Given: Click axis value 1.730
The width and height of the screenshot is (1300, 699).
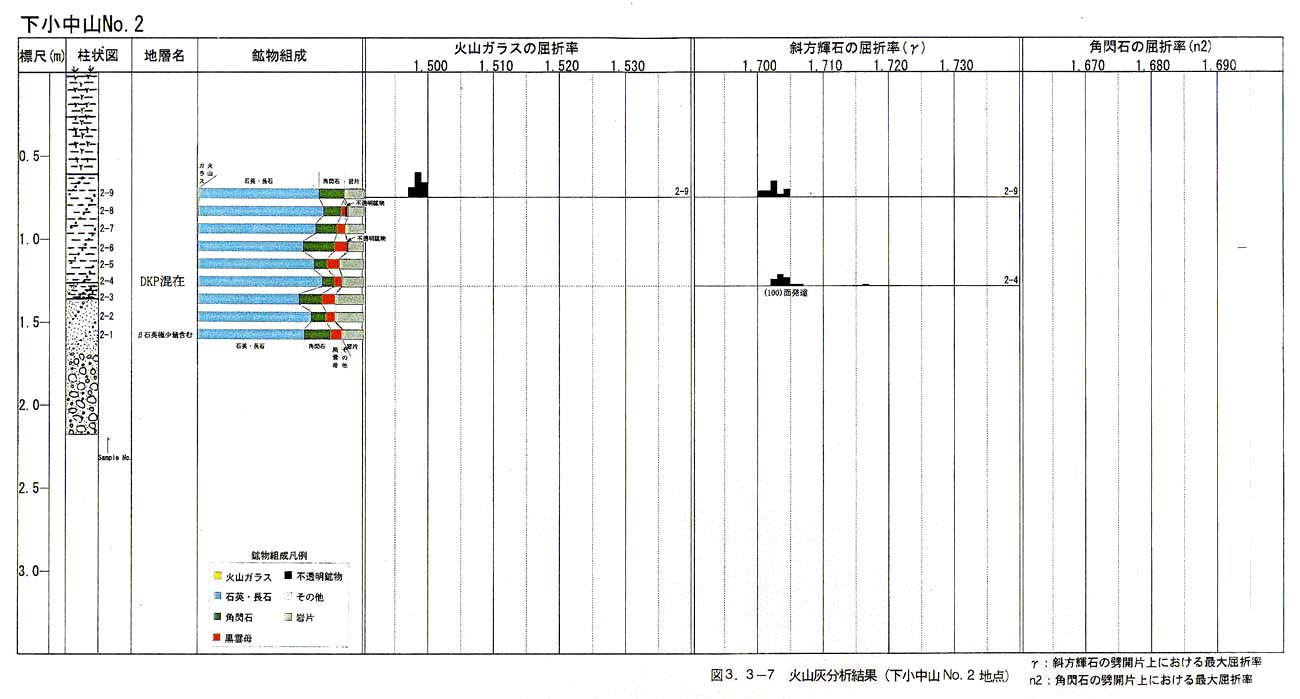Looking at the screenshot, I should [957, 66].
